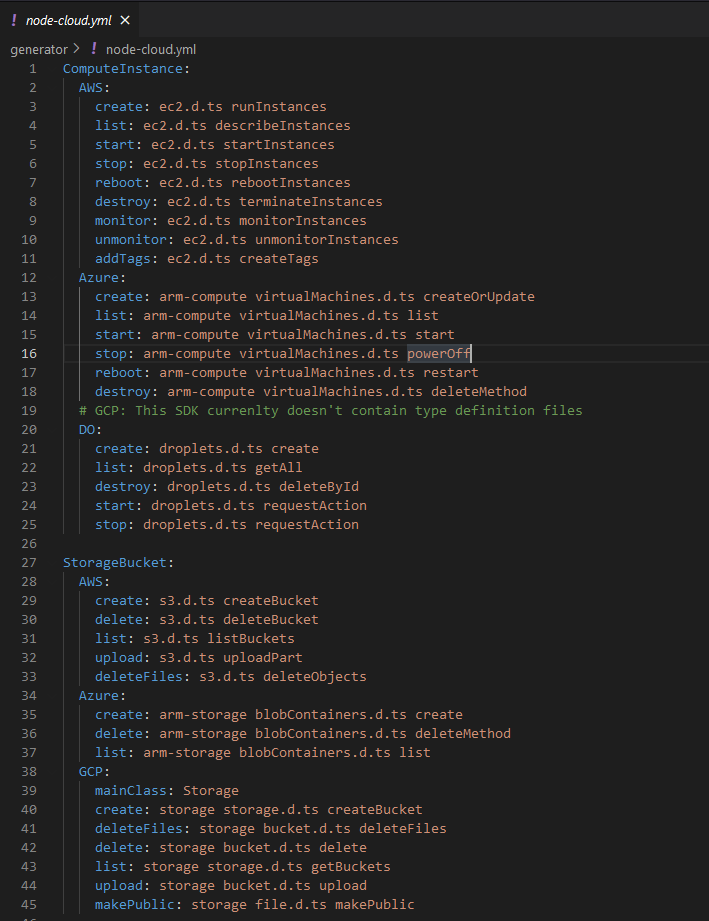Click the mainClass key on line 39
The width and height of the screenshot is (709, 921).
click(130, 791)
